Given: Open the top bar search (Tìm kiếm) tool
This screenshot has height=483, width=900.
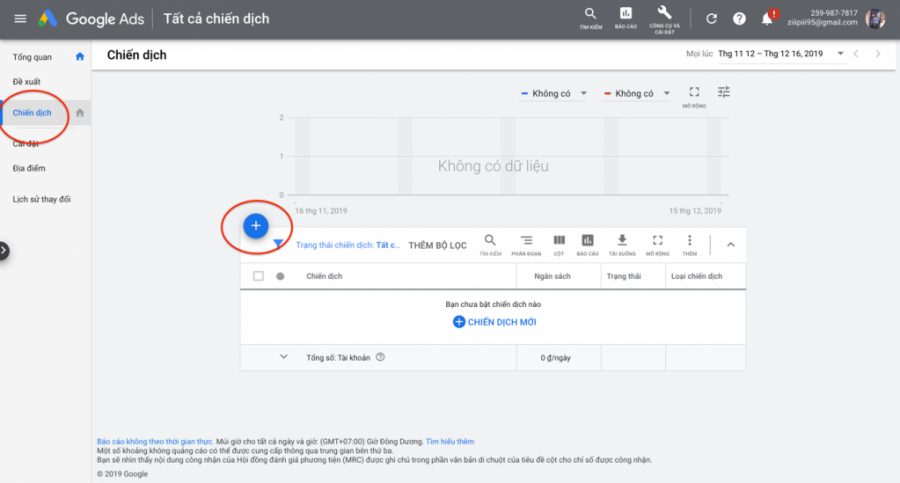Looking at the screenshot, I should tap(590, 18).
